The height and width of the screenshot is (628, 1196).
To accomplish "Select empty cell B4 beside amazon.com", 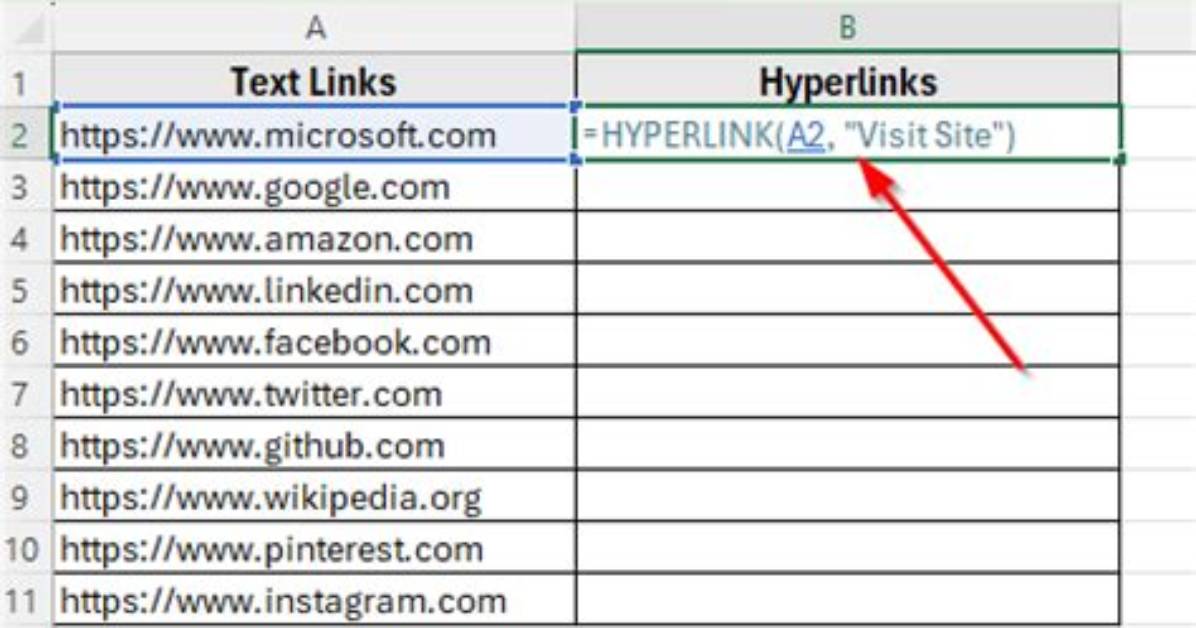I will (847, 239).
